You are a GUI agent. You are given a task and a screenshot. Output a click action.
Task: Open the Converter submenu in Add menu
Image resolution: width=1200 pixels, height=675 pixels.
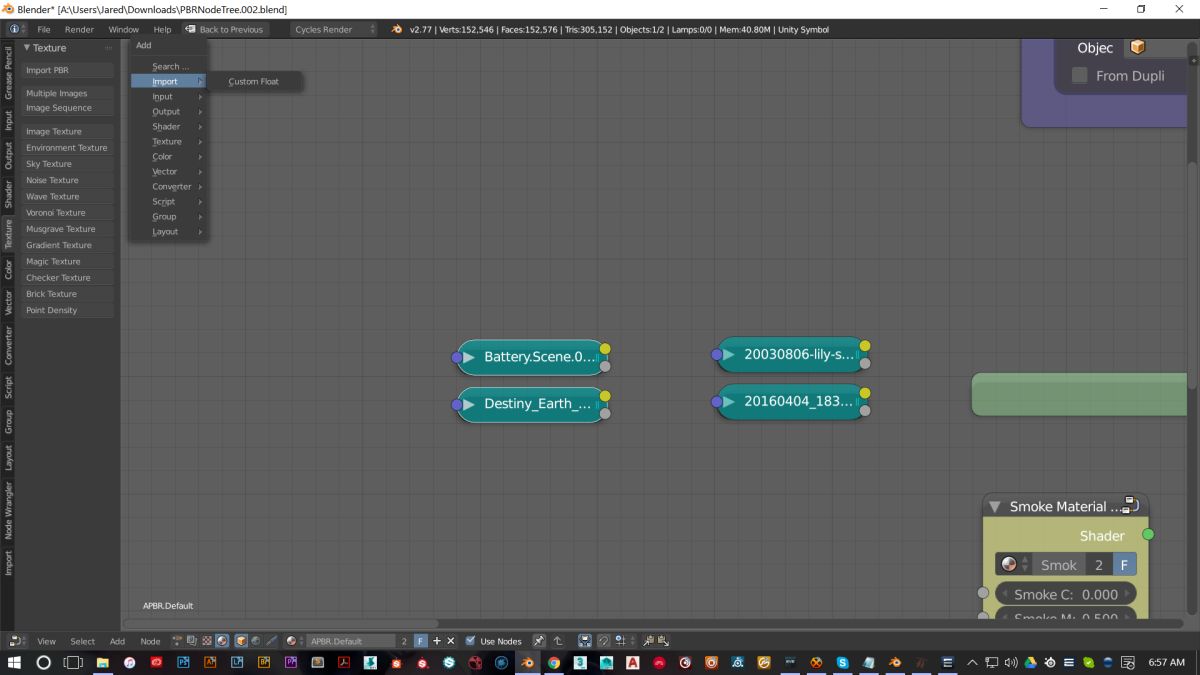(x=169, y=187)
